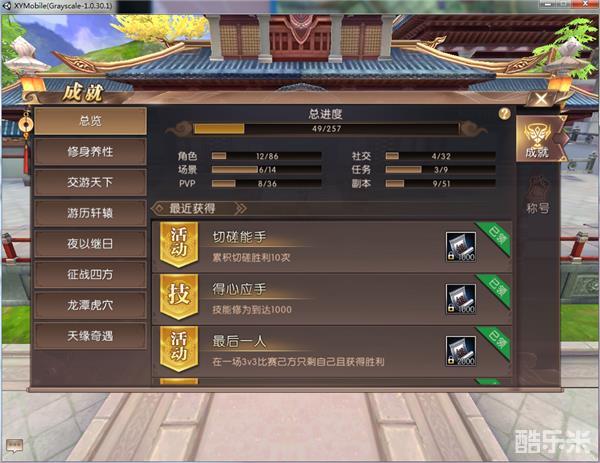
Task: Switch to the 夜以继日 category
Action: (90, 244)
